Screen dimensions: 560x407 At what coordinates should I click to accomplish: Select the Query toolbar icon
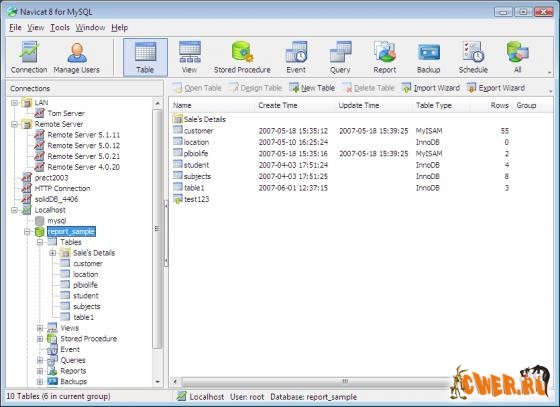[x=340, y=57]
